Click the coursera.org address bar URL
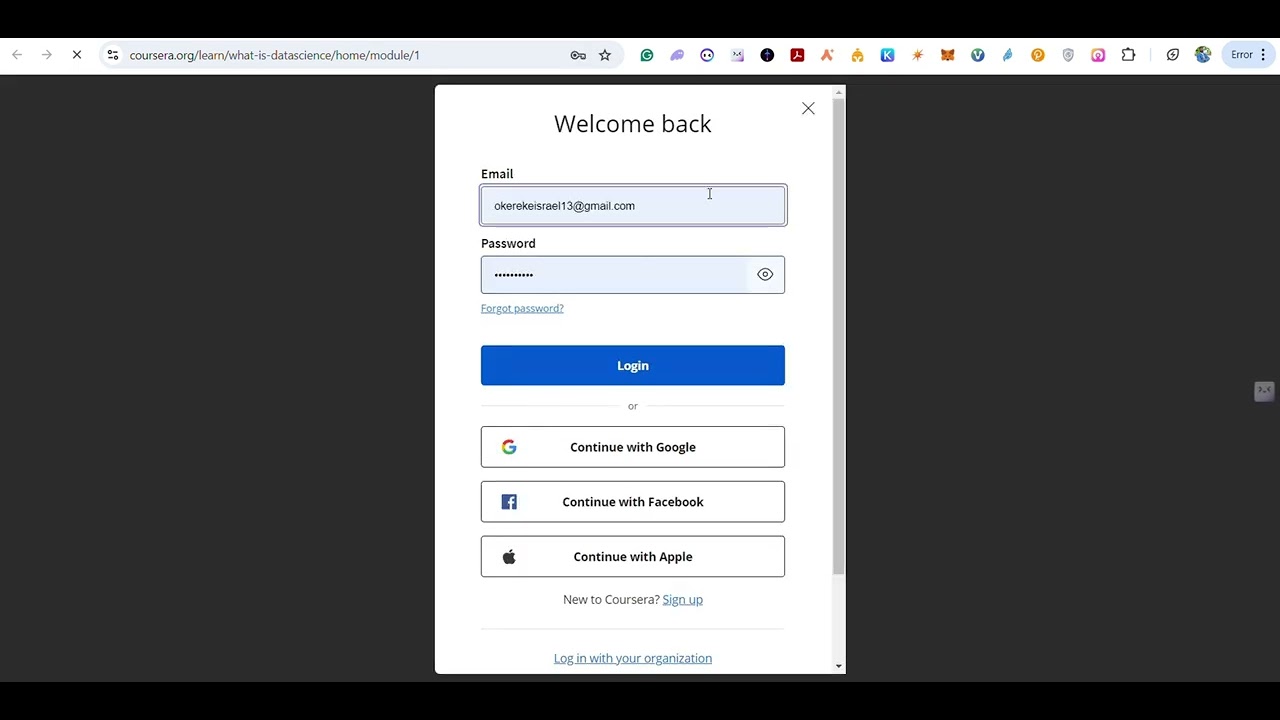Viewport: 1280px width, 720px height. [x=274, y=55]
